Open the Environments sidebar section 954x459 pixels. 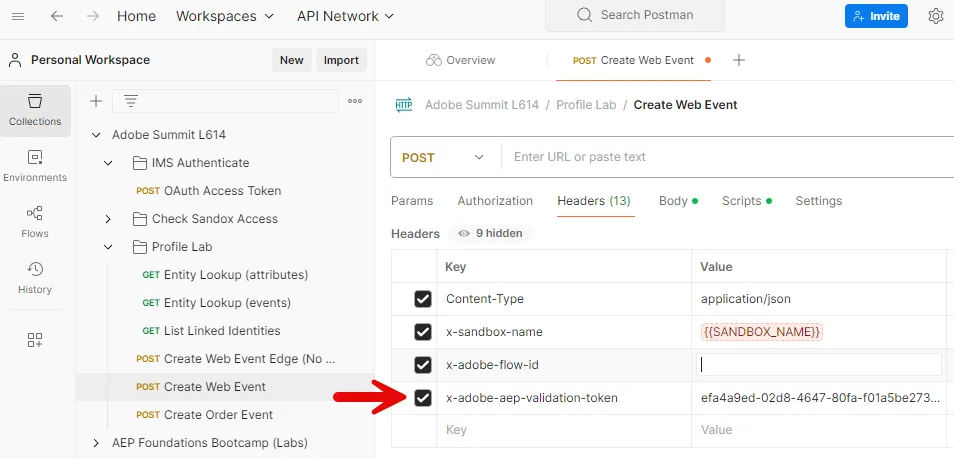tap(35, 166)
